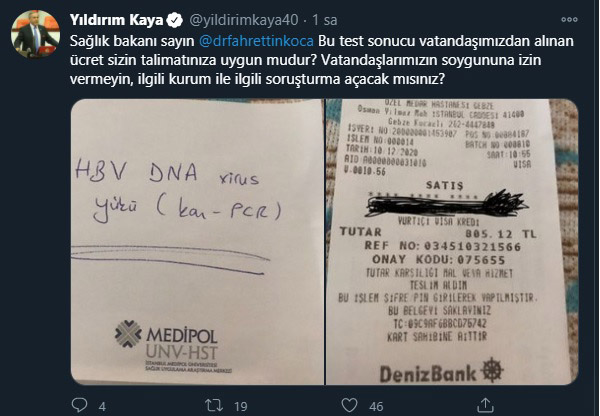Enlarge the DenizBank receipt photo
Viewport: 600px width, 416px height.
click(x=452, y=242)
